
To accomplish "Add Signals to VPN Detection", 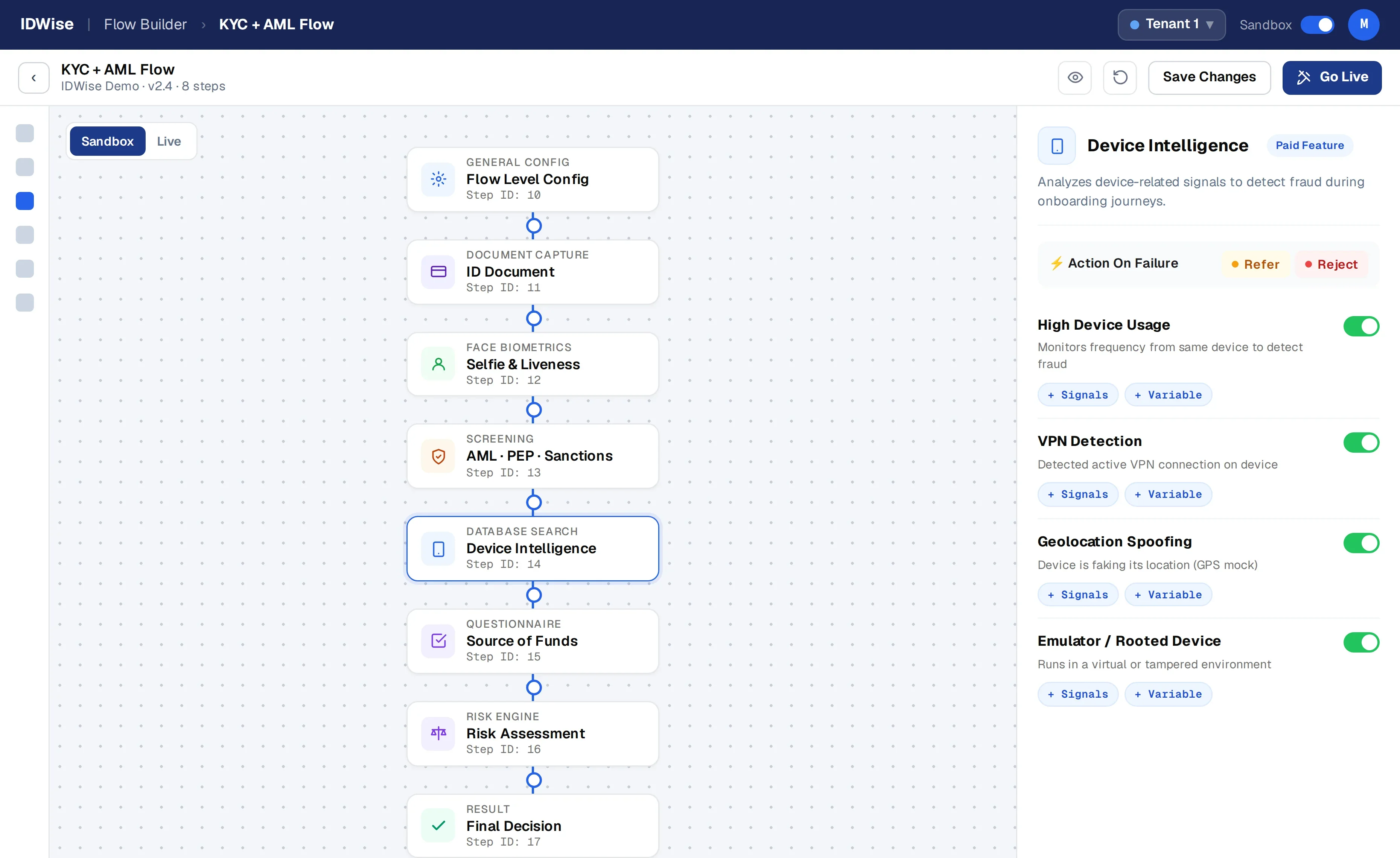I will pos(1077,494).
